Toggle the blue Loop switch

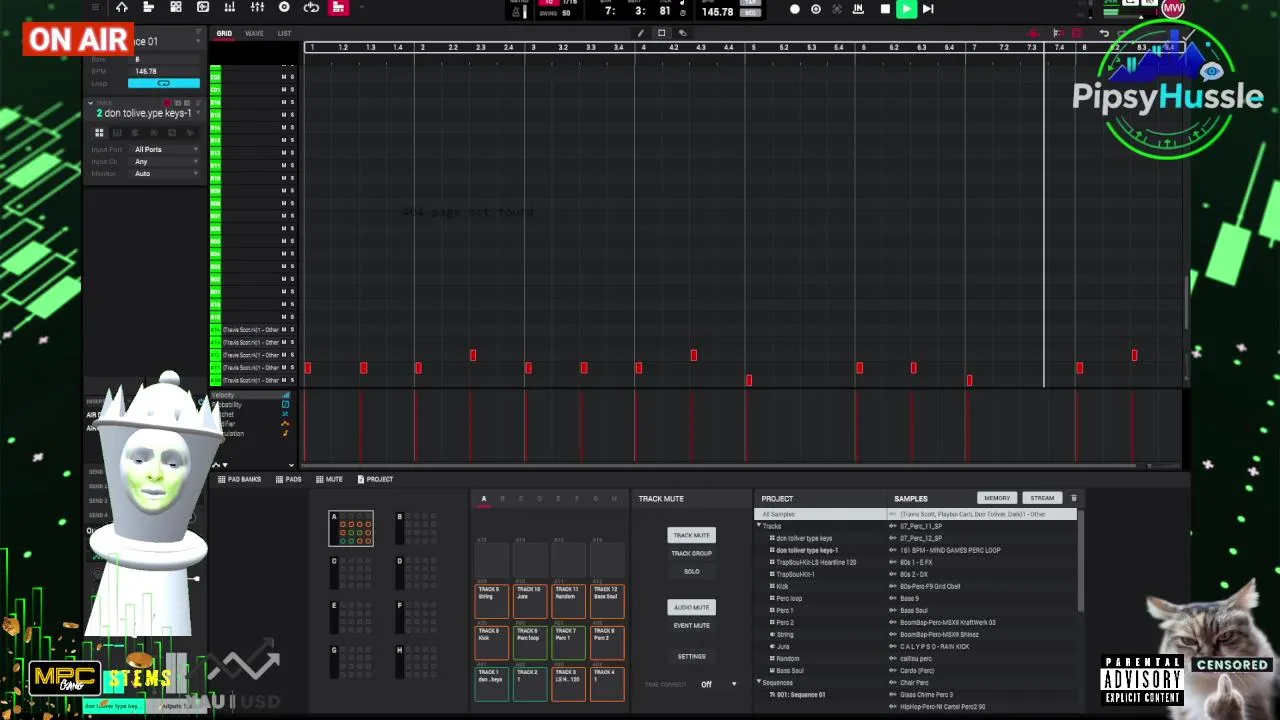click(x=163, y=83)
